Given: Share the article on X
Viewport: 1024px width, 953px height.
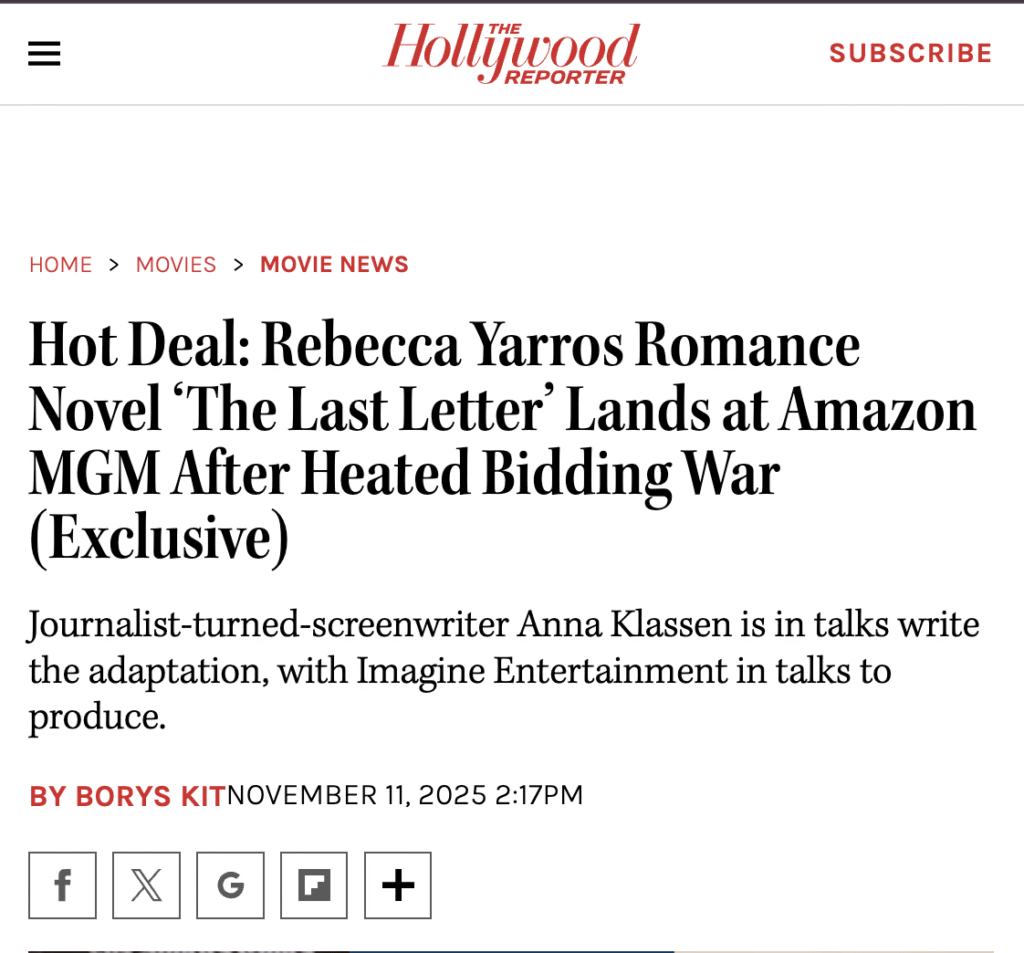Looking at the screenshot, I should (x=146, y=885).
